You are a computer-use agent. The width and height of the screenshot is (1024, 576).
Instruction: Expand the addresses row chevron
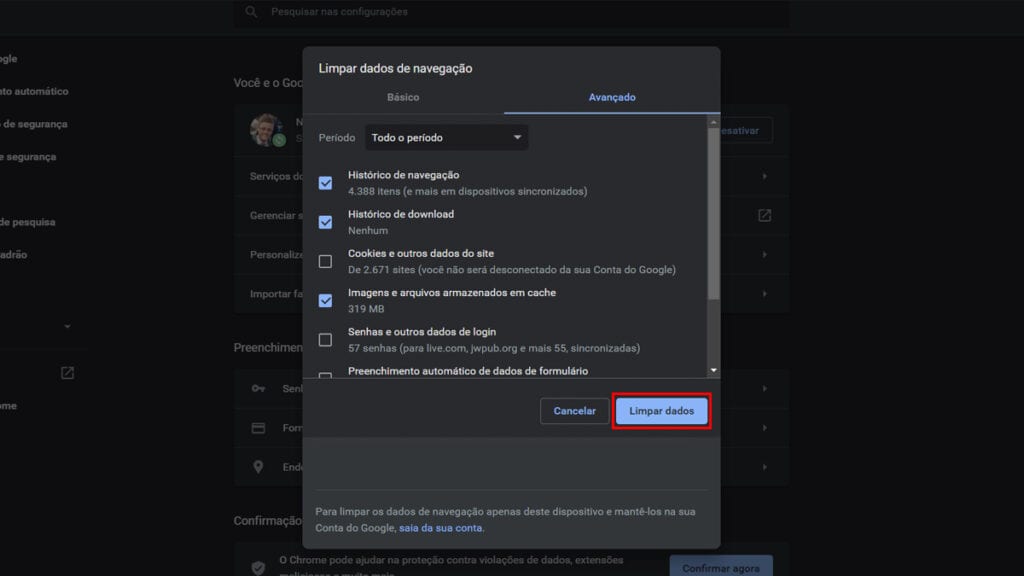pos(764,467)
